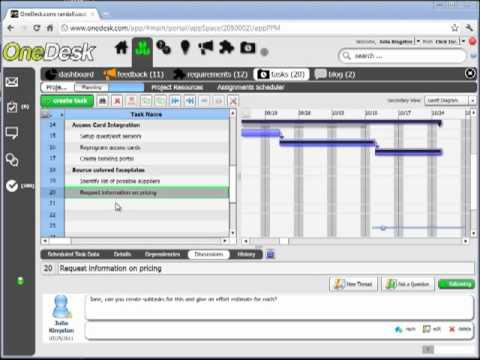Click the create task button
480x360 pixels.
[x=67, y=101]
